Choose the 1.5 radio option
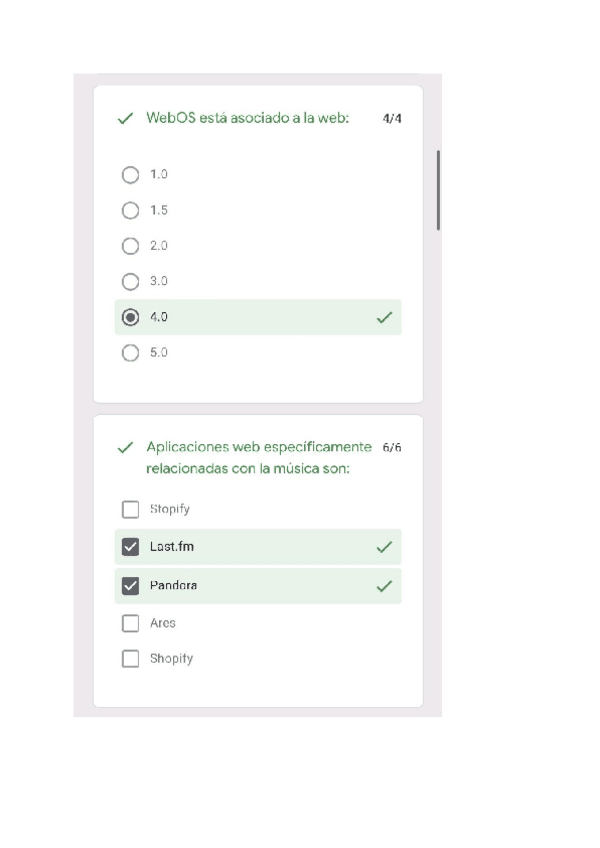 [x=130, y=211]
